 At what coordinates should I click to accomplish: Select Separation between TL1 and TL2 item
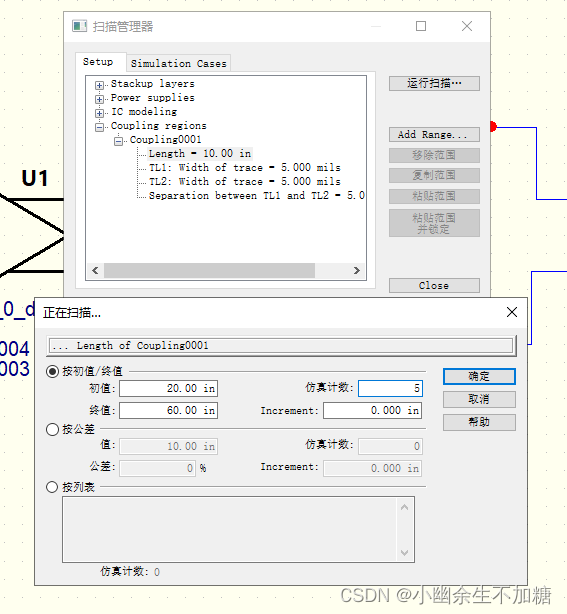256,195
